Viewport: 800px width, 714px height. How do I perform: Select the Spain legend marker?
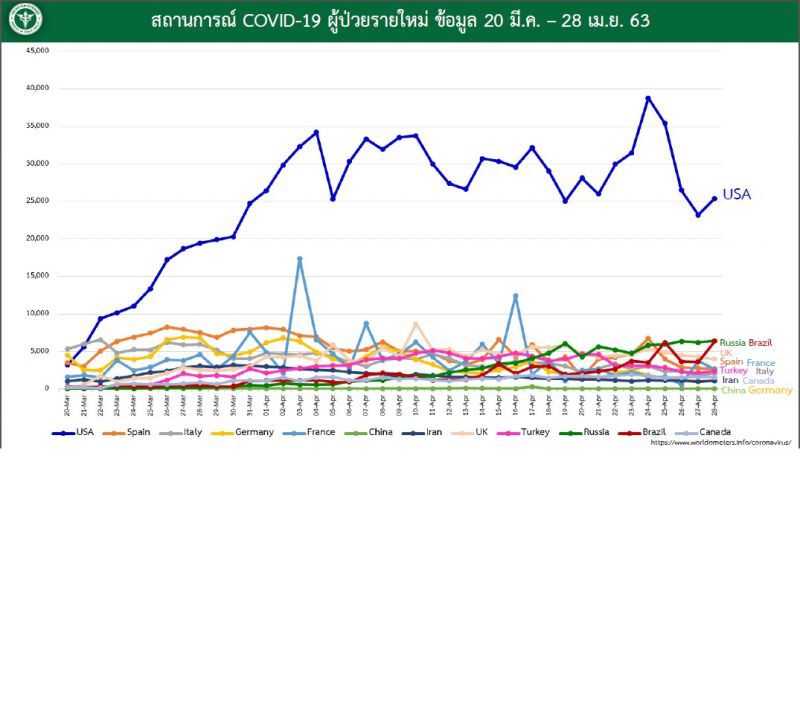click(114, 433)
